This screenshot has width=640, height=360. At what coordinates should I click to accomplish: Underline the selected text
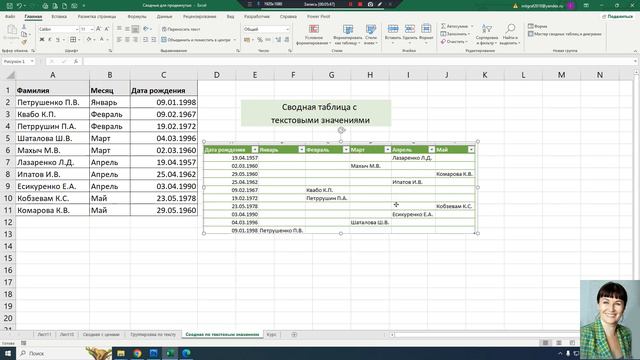click(x=58, y=40)
